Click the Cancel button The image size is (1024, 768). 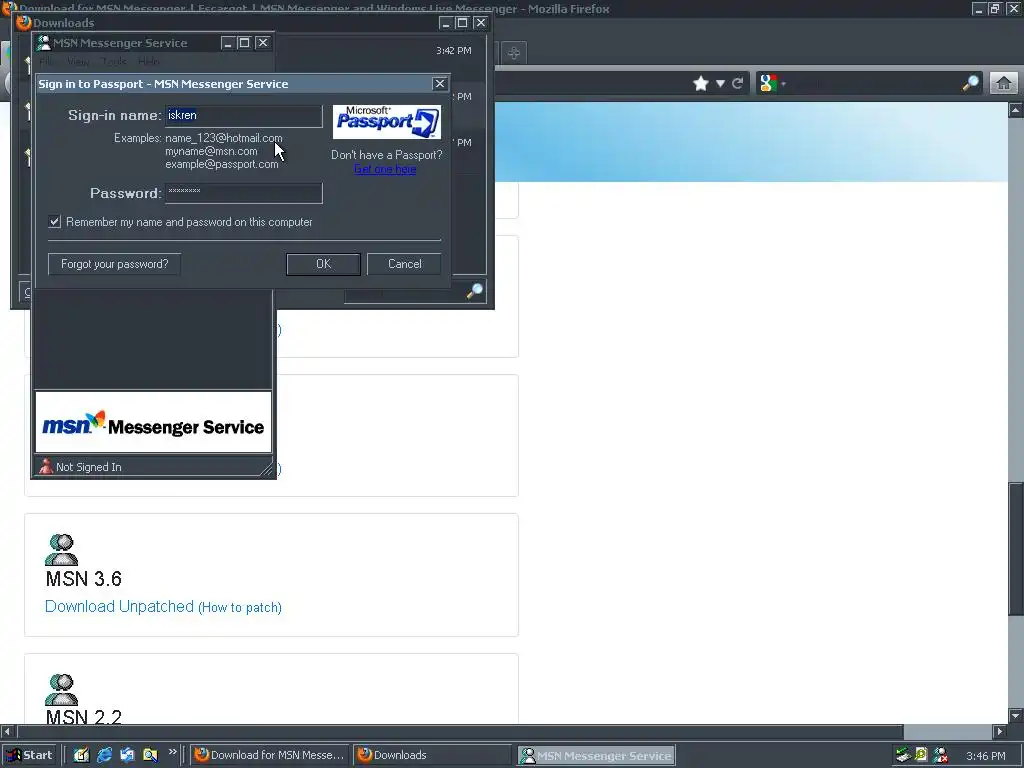tap(404, 264)
